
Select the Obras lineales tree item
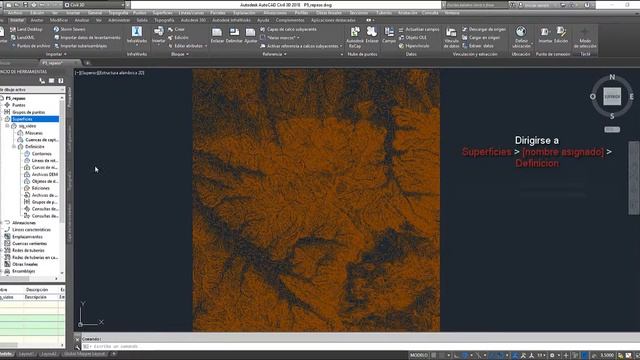pos(25,264)
